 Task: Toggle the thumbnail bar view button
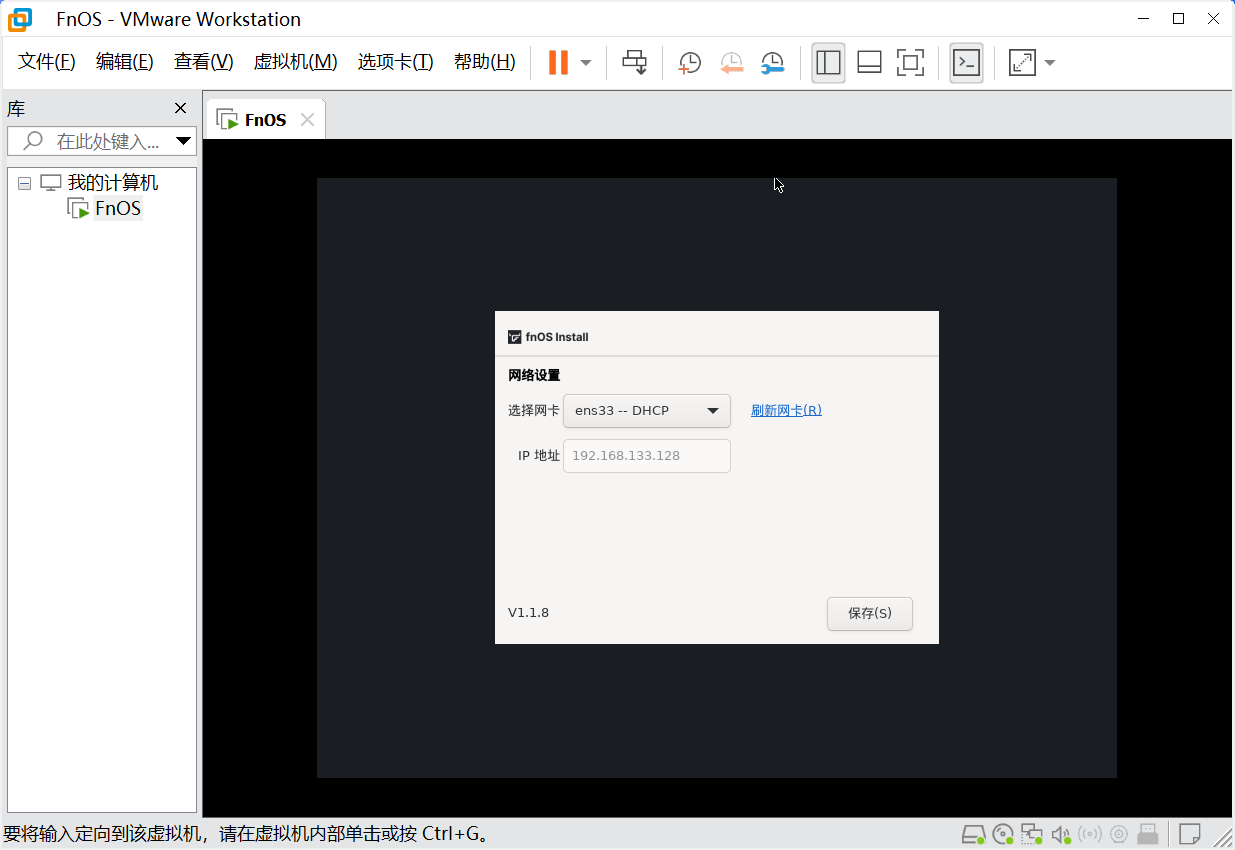tap(869, 63)
